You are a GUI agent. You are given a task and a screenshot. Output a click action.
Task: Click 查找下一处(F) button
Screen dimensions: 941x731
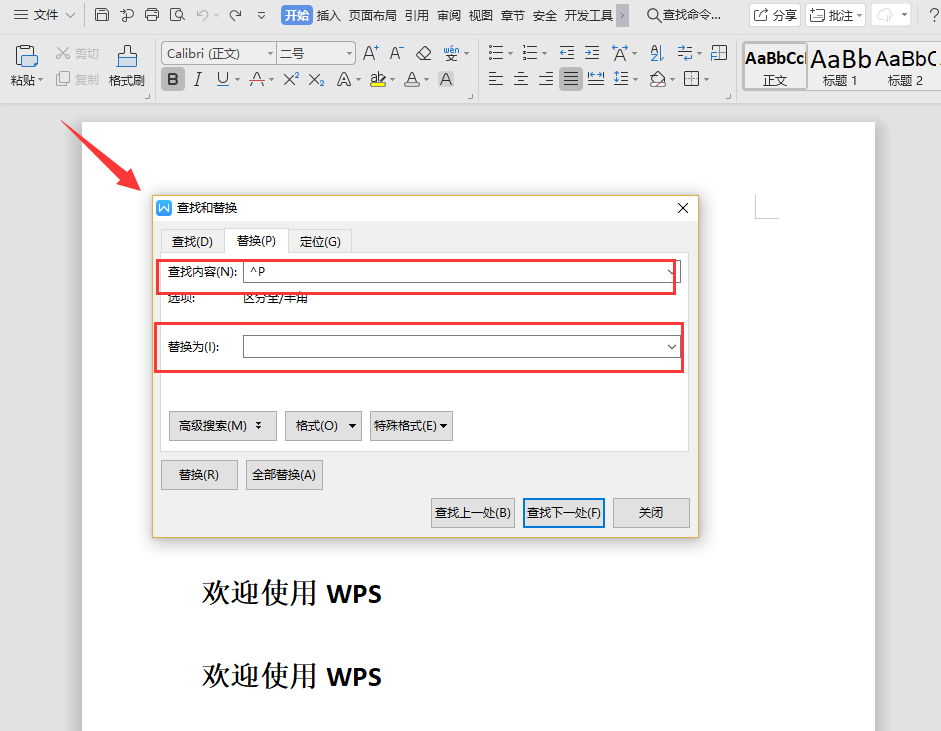pos(564,513)
